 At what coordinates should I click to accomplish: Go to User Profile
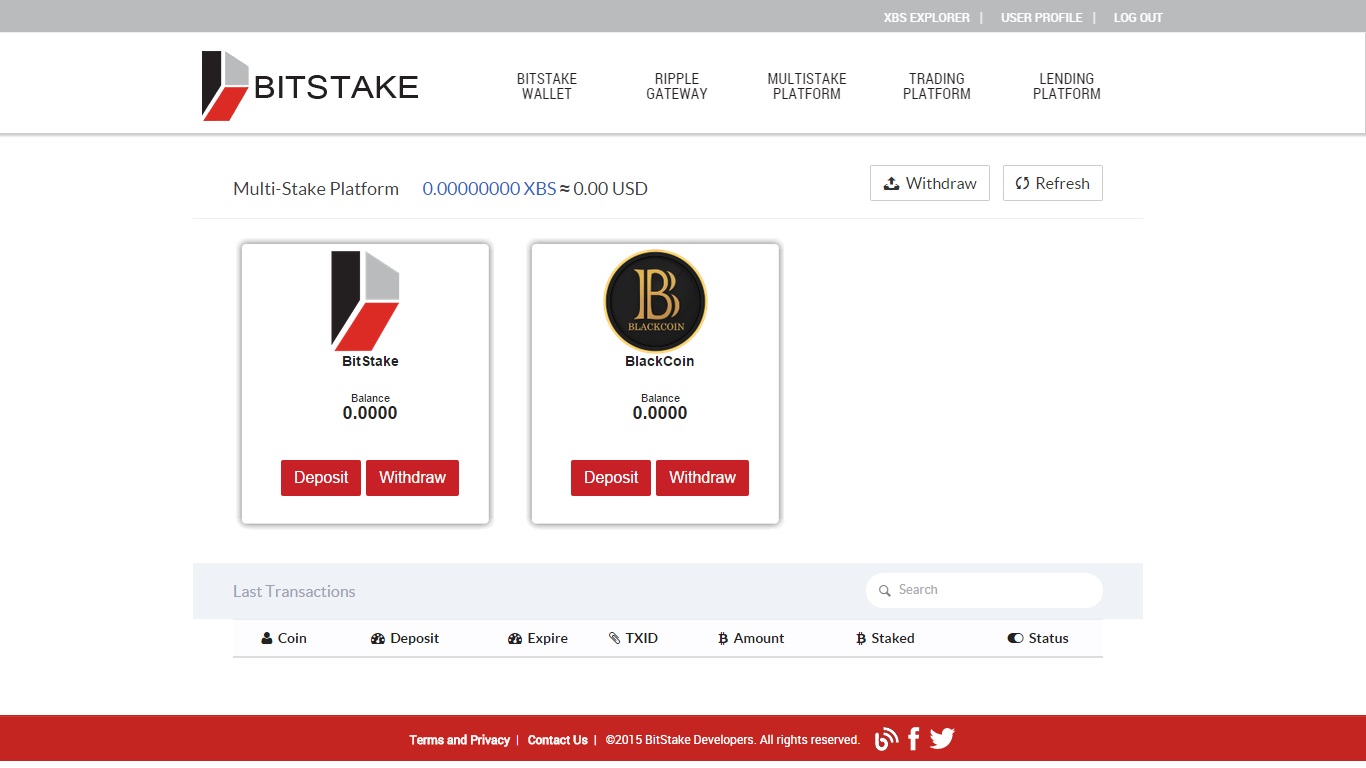click(x=1042, y=18)
